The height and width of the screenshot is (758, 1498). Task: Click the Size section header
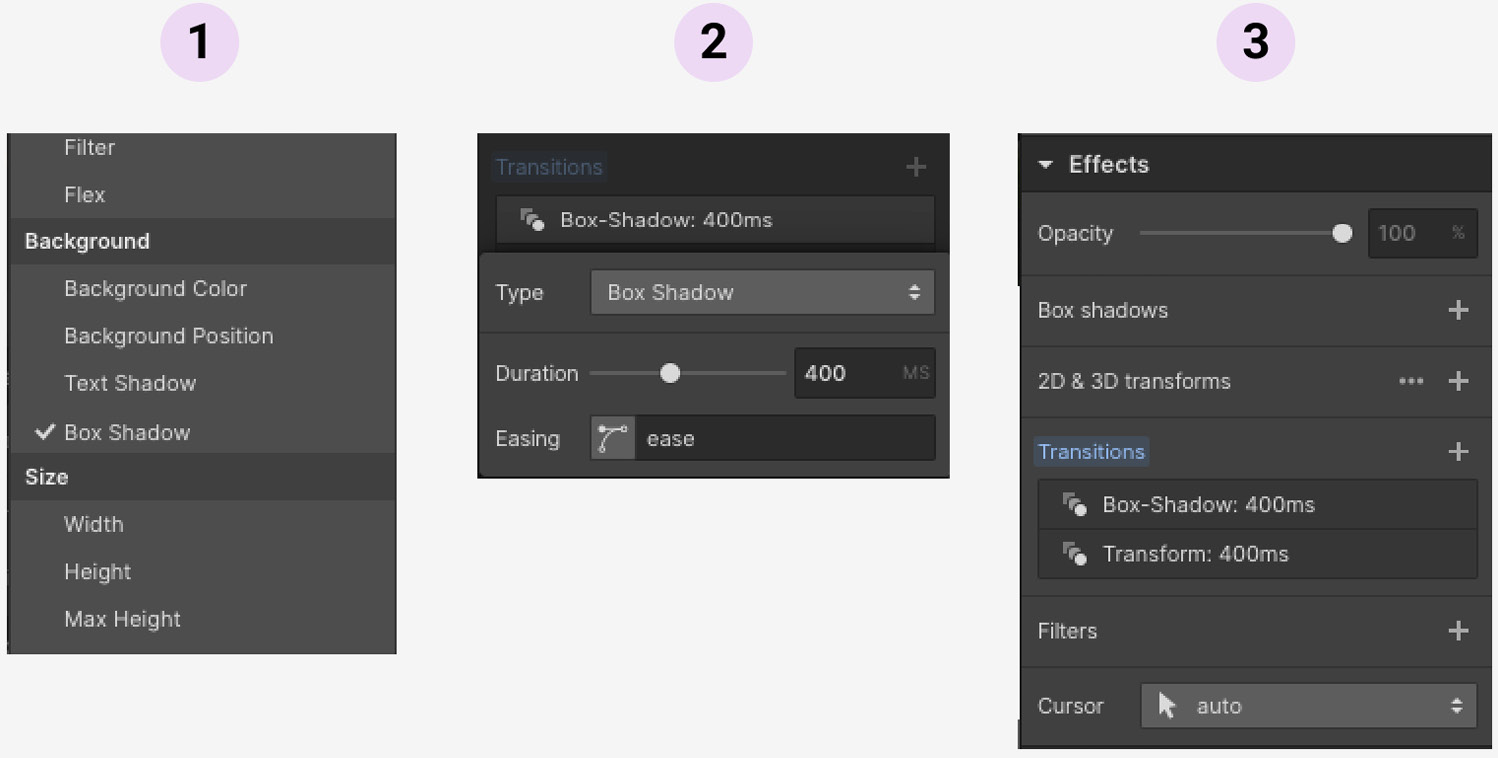pos(46,477)
